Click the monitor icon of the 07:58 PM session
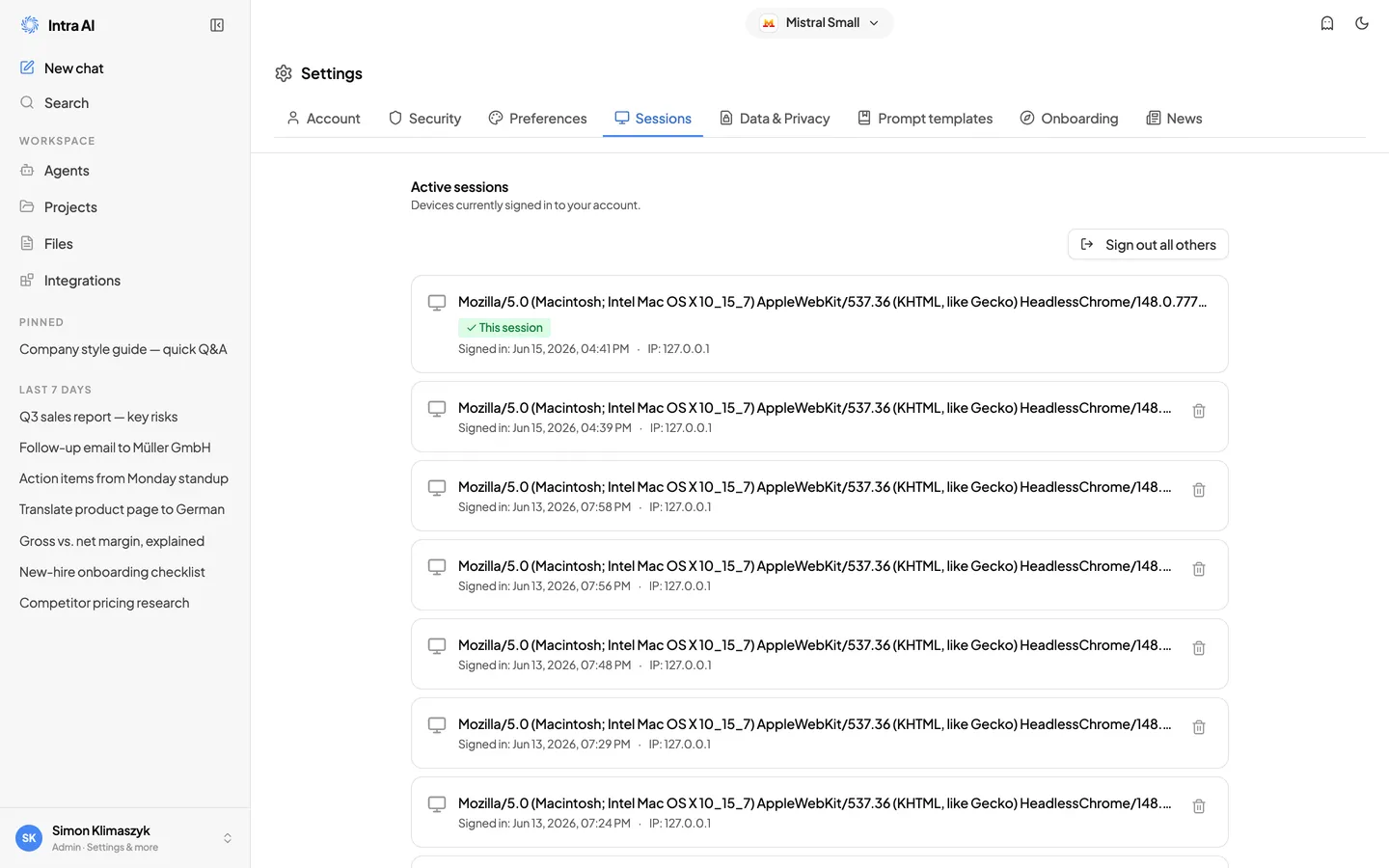This screenshot has height=868, width=1389. click(437, 488)
